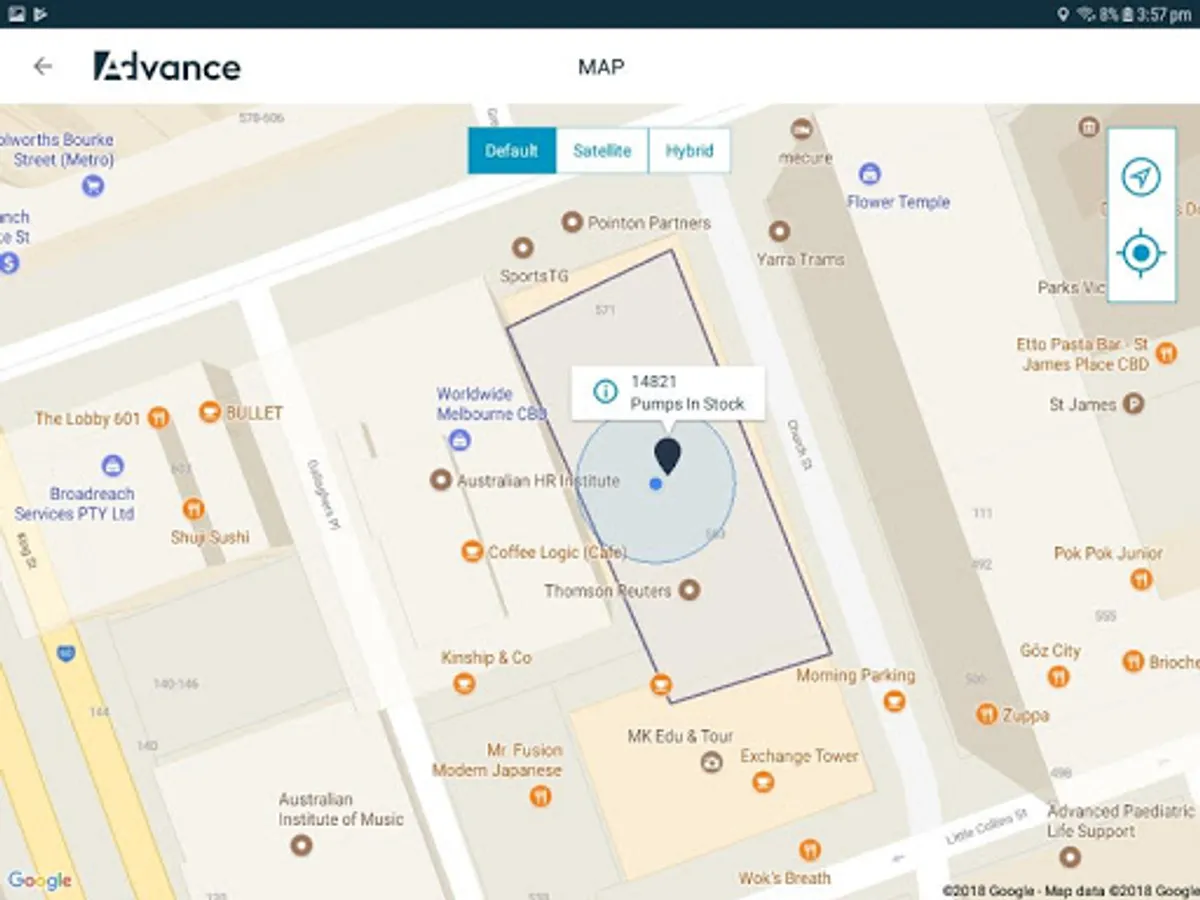Tap Coffee Logic cafe marker
This screenshot has width=1200, height=900.
click(472, 551)
